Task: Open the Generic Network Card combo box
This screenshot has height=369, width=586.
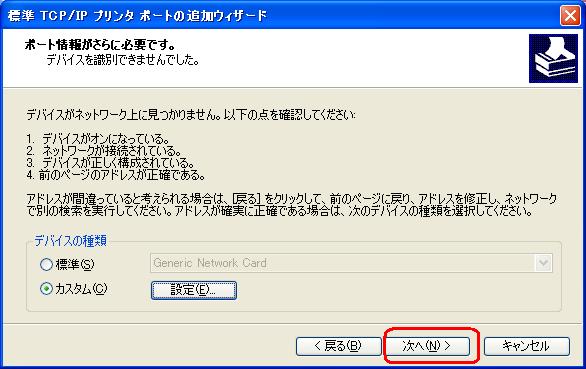Action: [351, 263]
